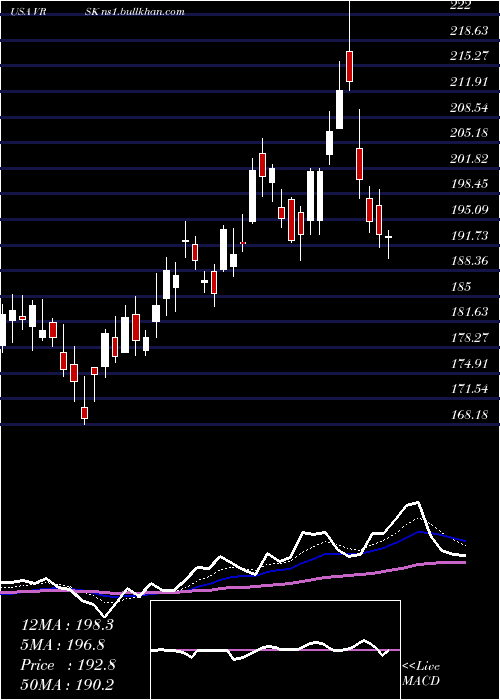Screen dimensions: 500x700
Task: Click the 205.18 price axis label
Action: click(x=468, y=133)
